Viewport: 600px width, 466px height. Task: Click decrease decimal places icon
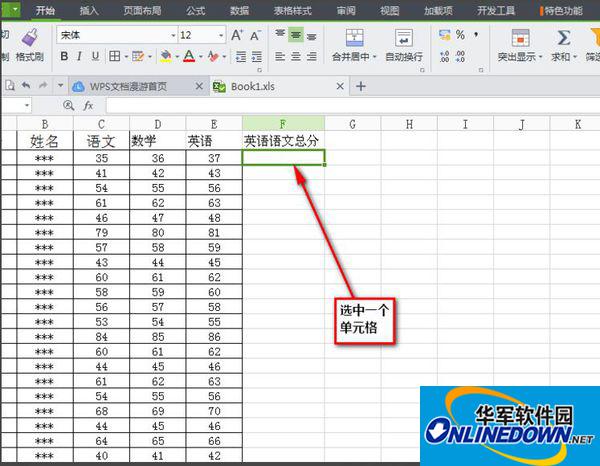coord(460,57)
